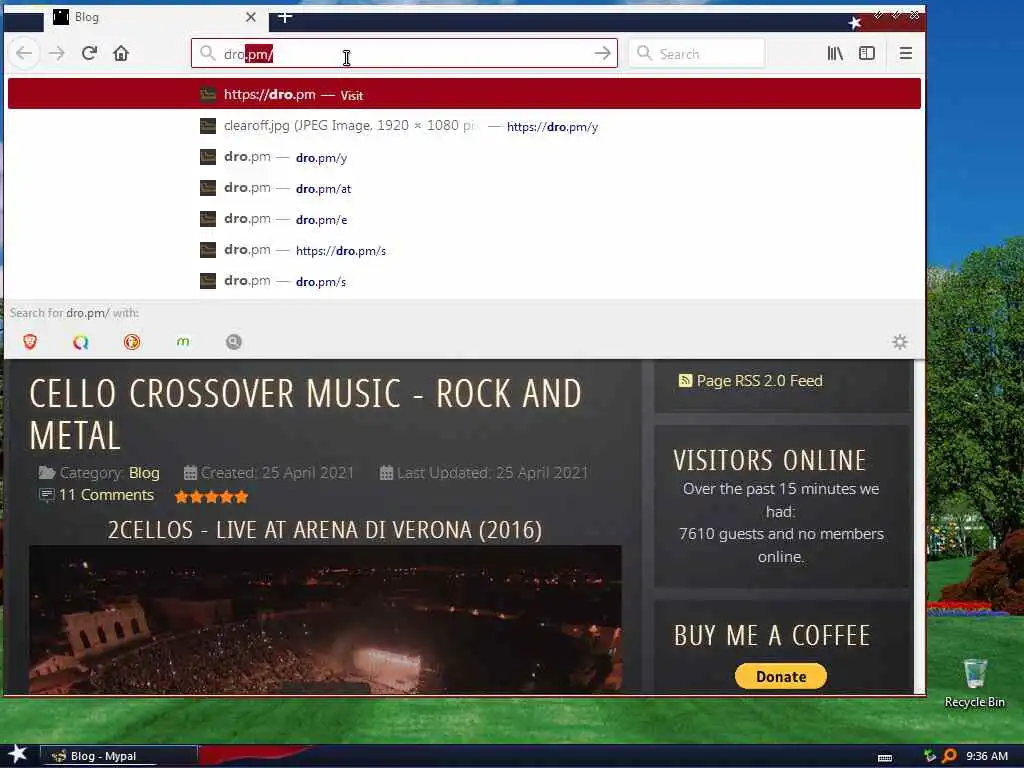The height and width of the screenshot is (768, 1024).
Task: Select the clearoff.jpg JPEG Image suggestion
Action: click(464, 125)
